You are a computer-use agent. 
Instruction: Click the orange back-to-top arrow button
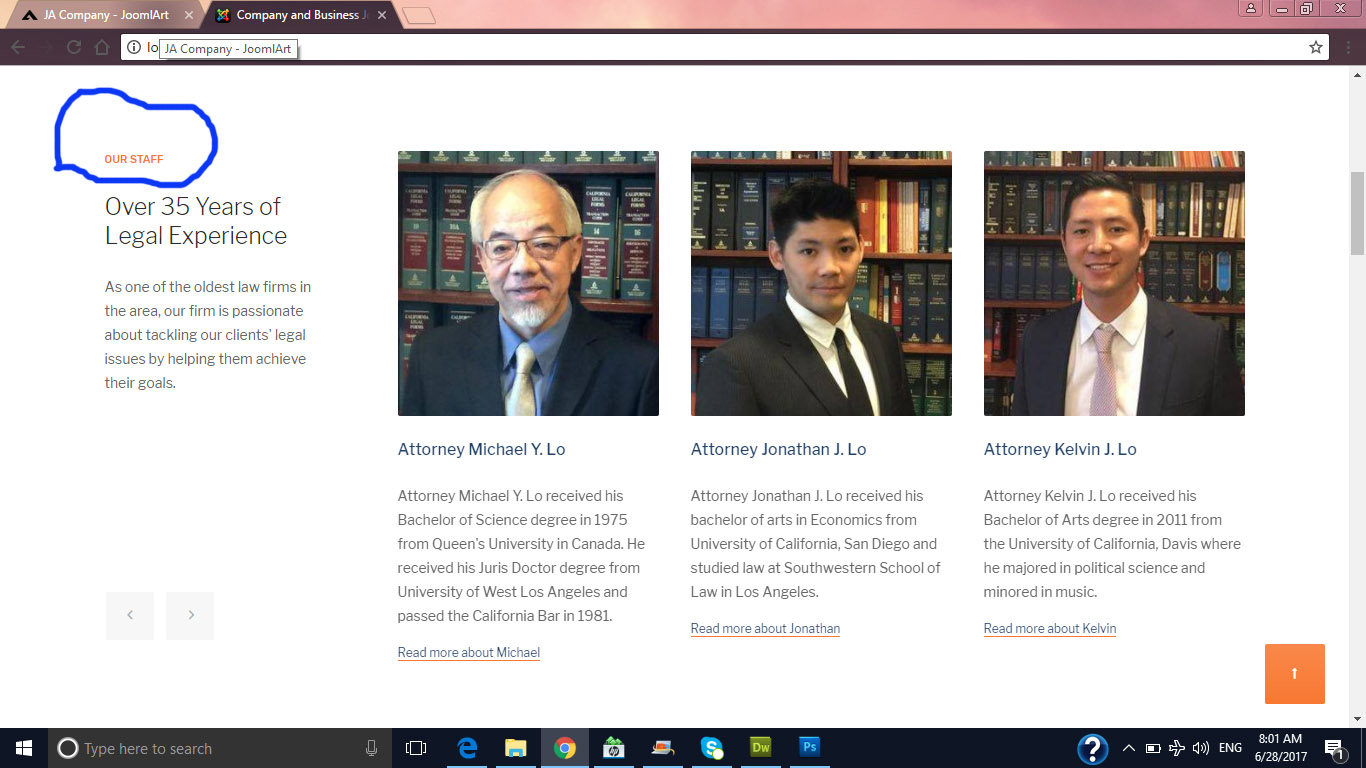1295,674
